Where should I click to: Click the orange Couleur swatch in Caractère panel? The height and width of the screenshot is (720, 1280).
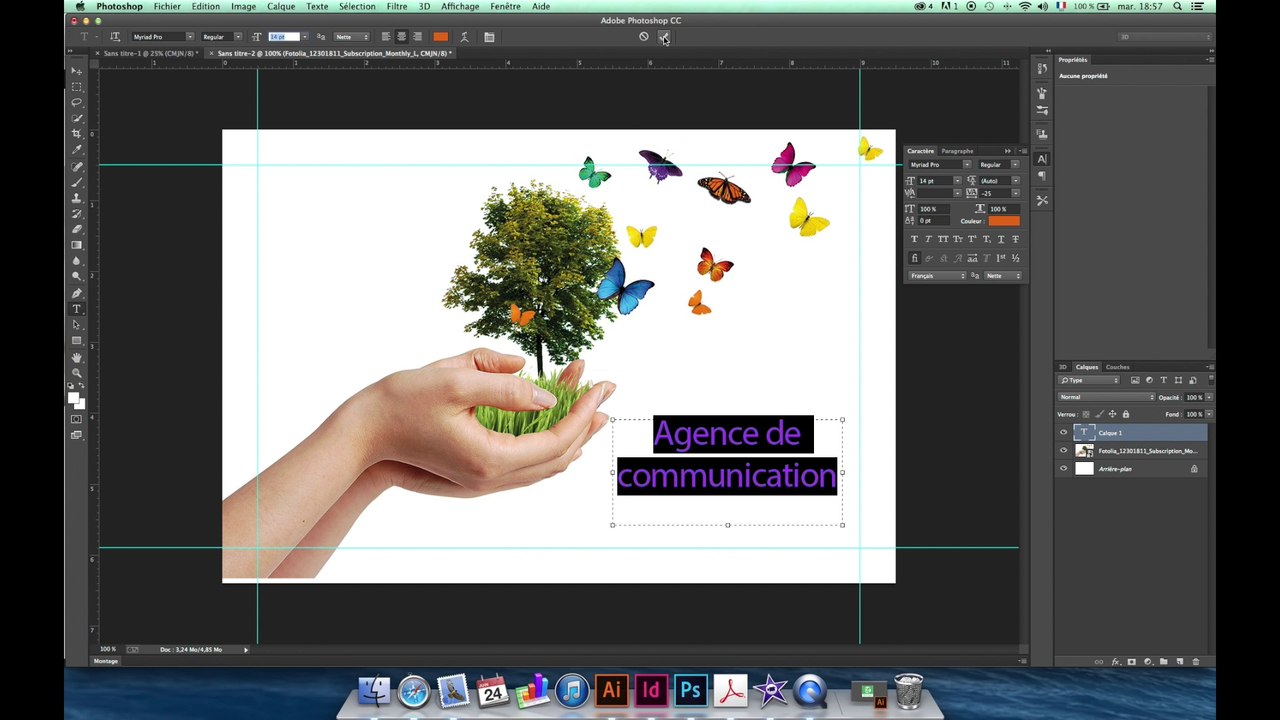[x=1003, y=221]
